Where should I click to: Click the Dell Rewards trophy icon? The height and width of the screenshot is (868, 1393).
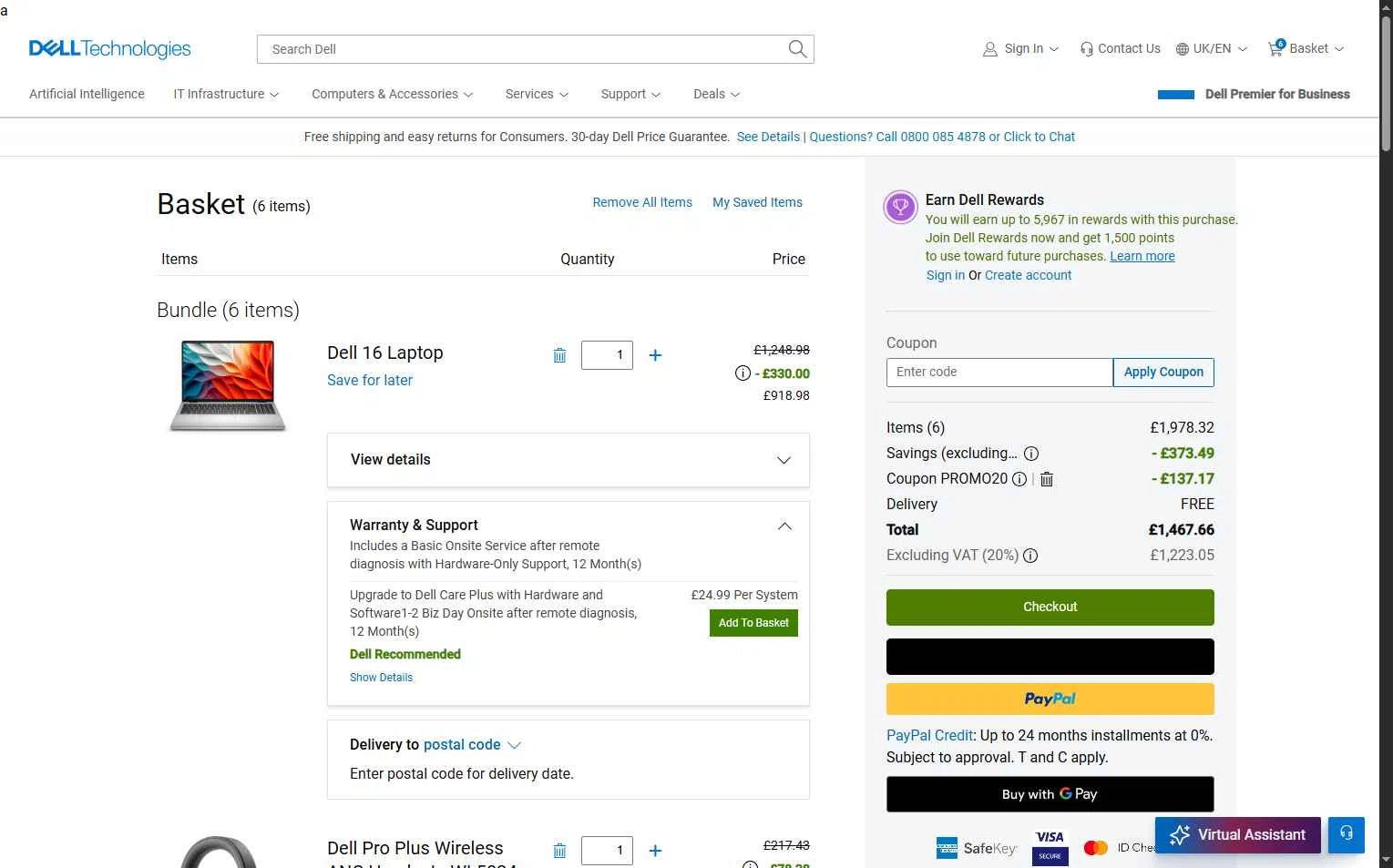coord(900,208)
